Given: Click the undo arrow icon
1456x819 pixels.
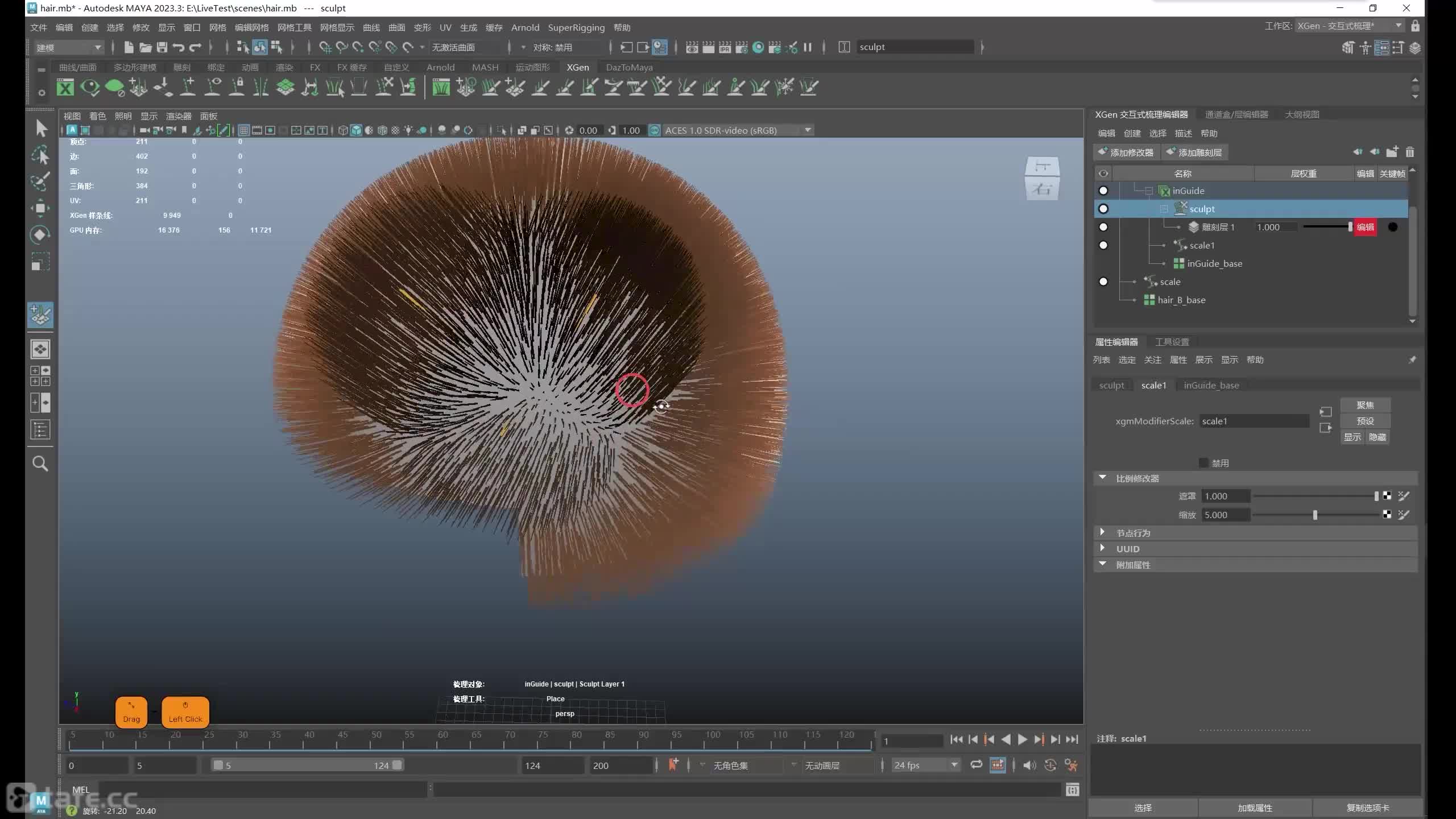Looking at the screenshot, I should tap(179, 47).
